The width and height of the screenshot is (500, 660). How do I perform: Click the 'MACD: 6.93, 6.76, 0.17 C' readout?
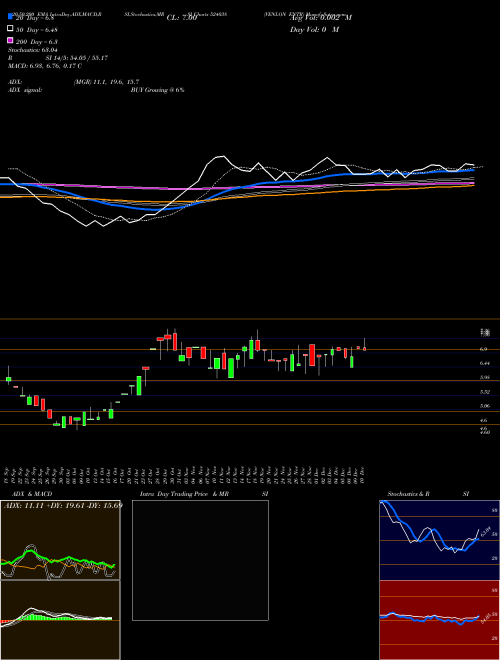click(45, 66)
